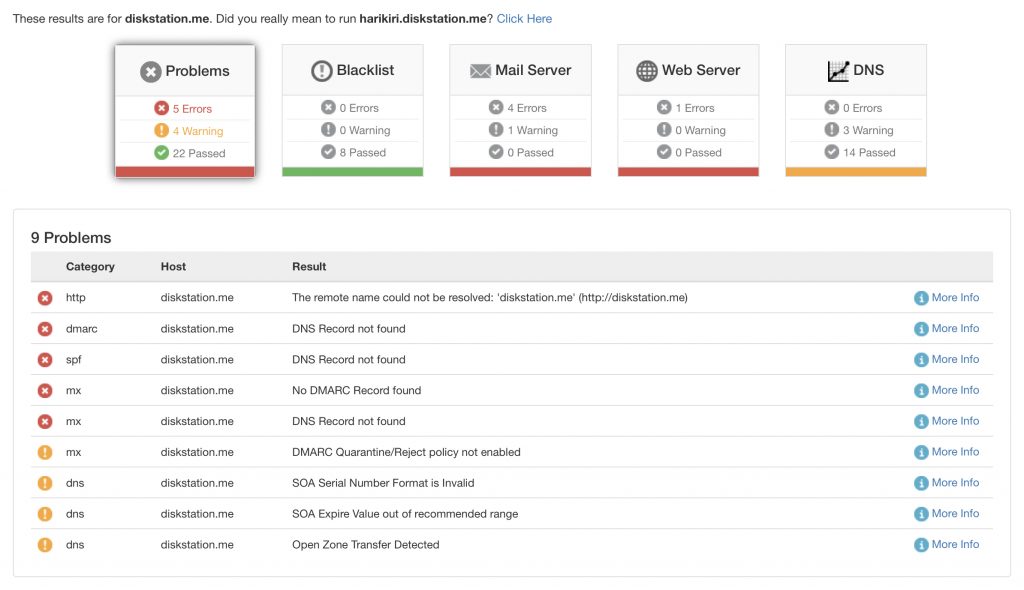Click info icon beside spf More Info
This screenshot has width=1024, height=590.
(x=921, y=360)
